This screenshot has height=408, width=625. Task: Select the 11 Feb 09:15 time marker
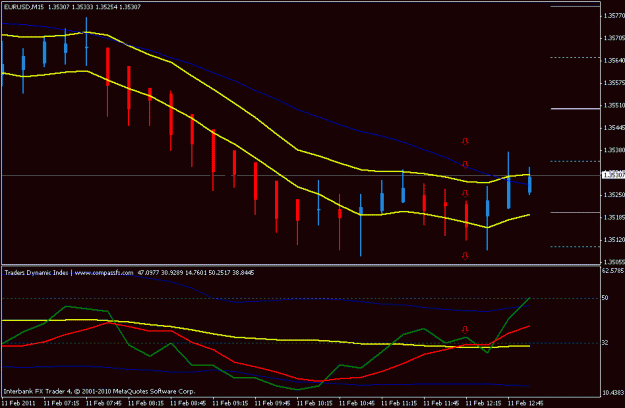(230, 403)
